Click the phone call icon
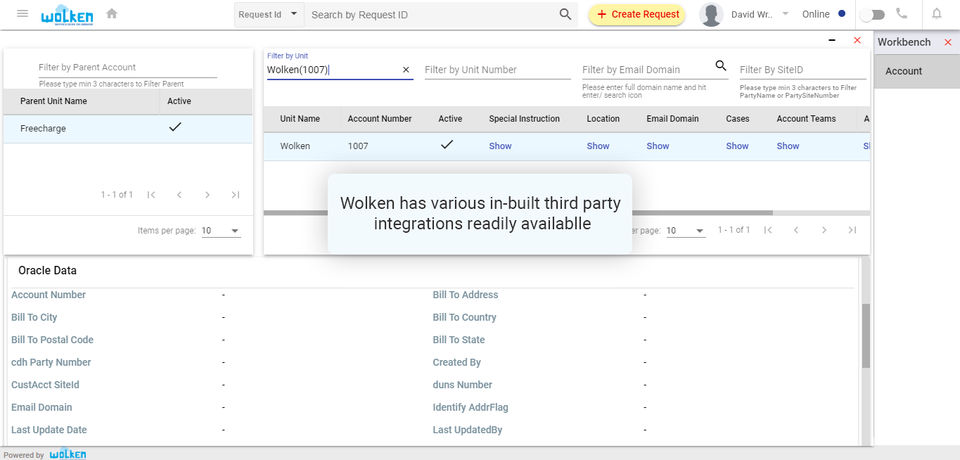The height and width of the screenshot is (460, 960). tap(901, 13)
